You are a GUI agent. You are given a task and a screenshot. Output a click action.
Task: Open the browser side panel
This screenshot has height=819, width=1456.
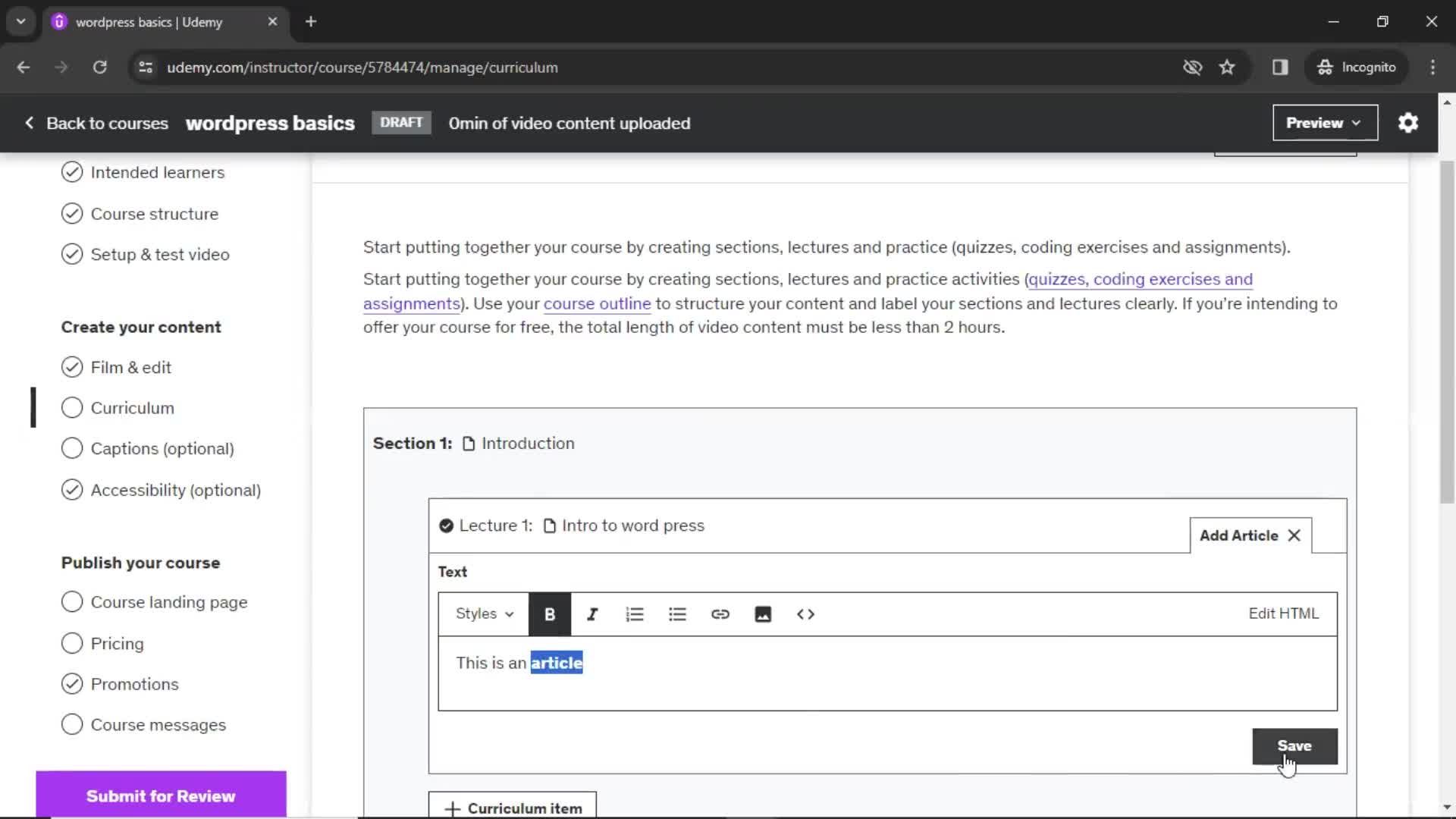(1280, 67)
